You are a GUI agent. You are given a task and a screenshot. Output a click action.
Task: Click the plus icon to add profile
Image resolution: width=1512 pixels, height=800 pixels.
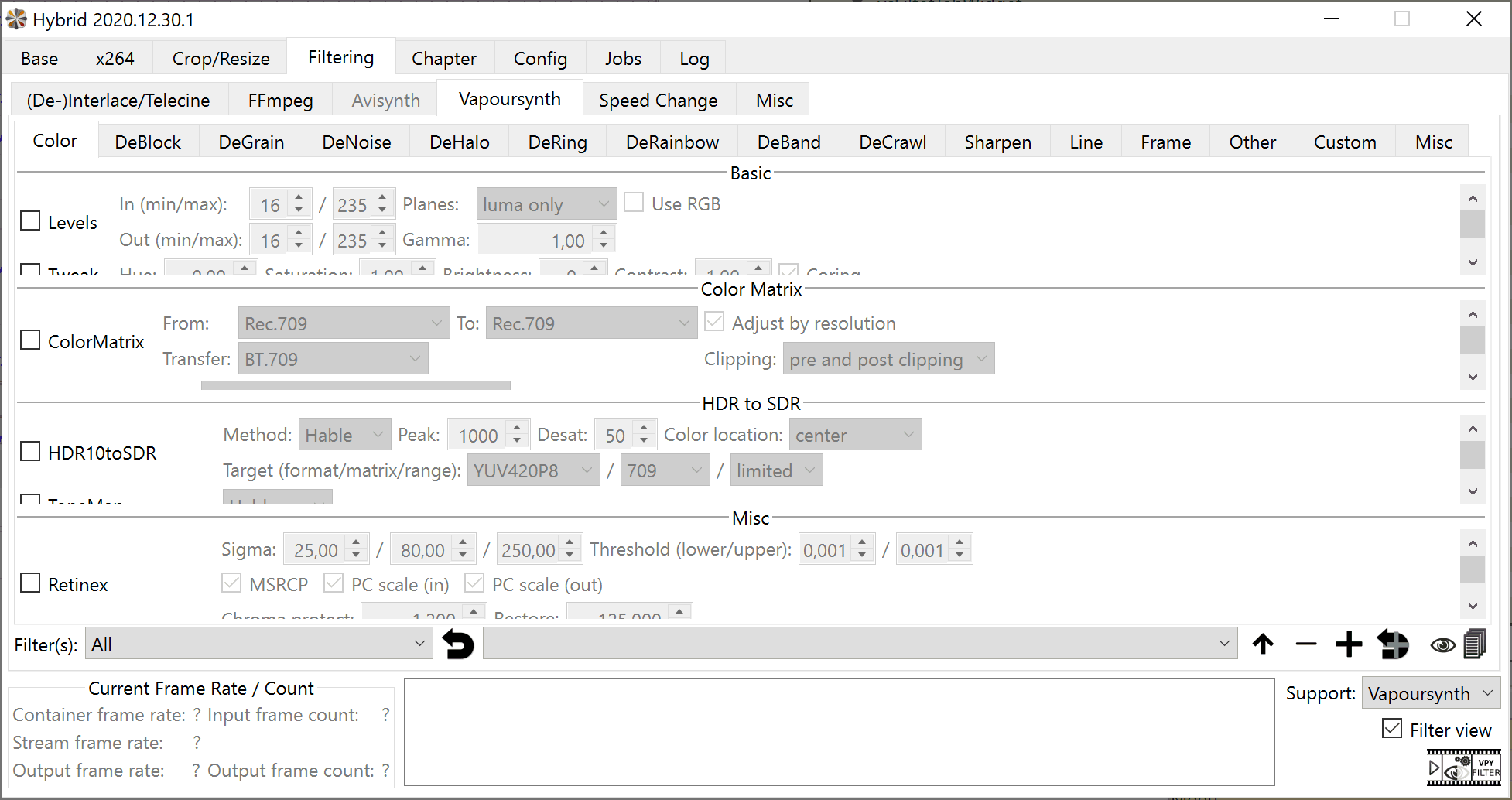click(1349, 644)
